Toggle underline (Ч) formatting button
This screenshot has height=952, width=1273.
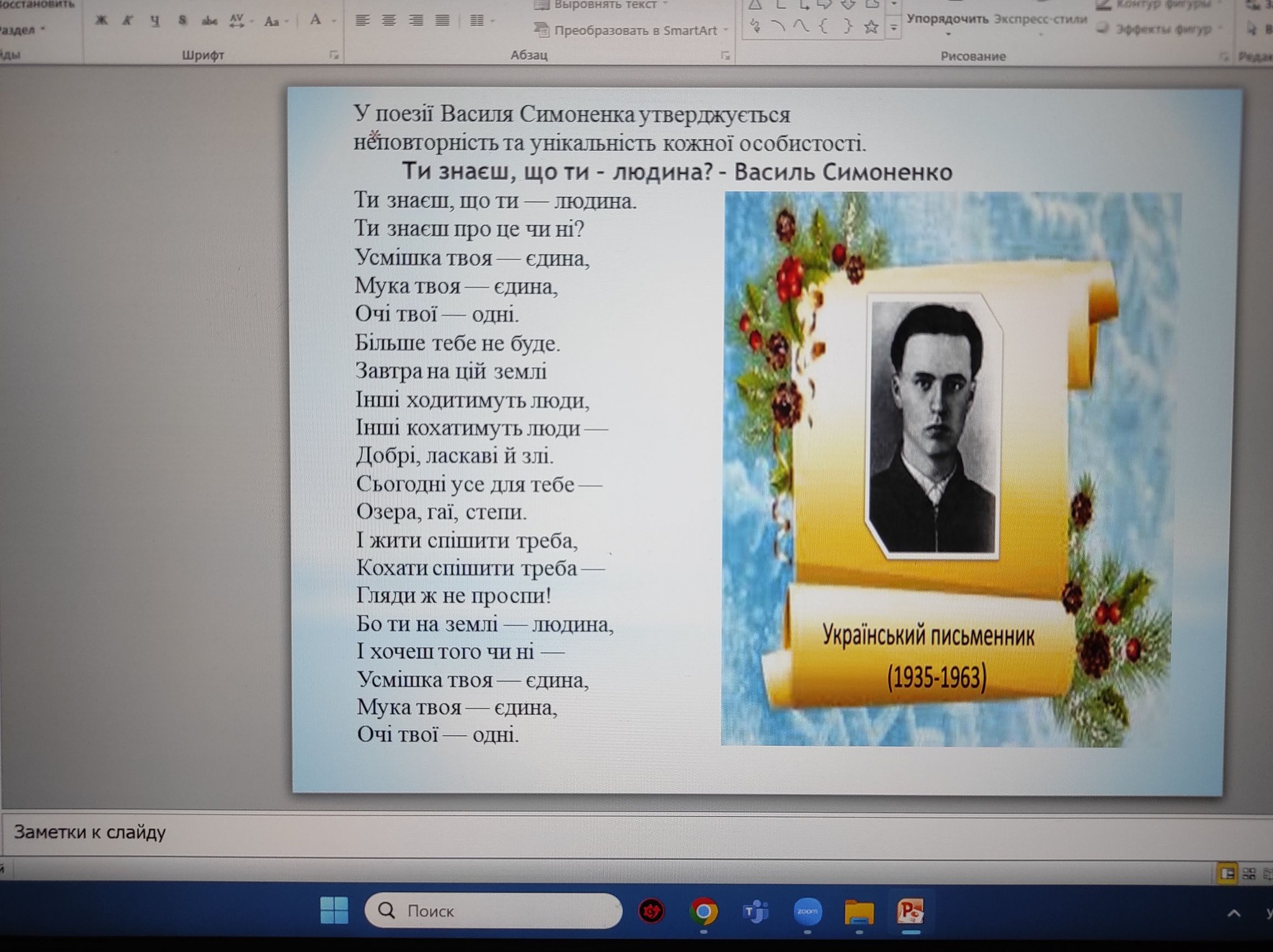tap(155, 21)
